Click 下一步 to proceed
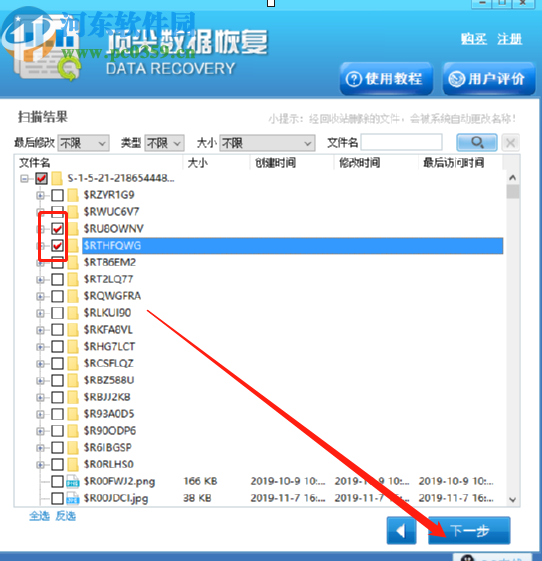Screen dimensions: 542x561 [469, 531]
